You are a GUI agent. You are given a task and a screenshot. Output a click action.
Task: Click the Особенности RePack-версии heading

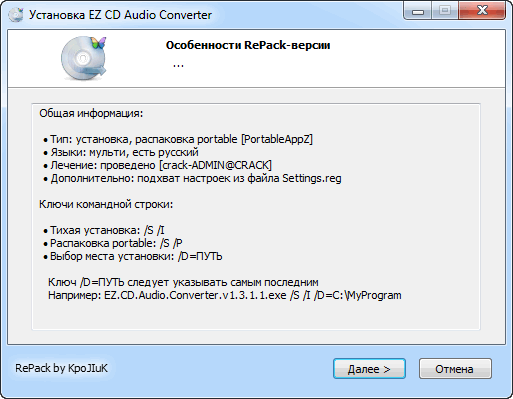click(x=248, y=45)
